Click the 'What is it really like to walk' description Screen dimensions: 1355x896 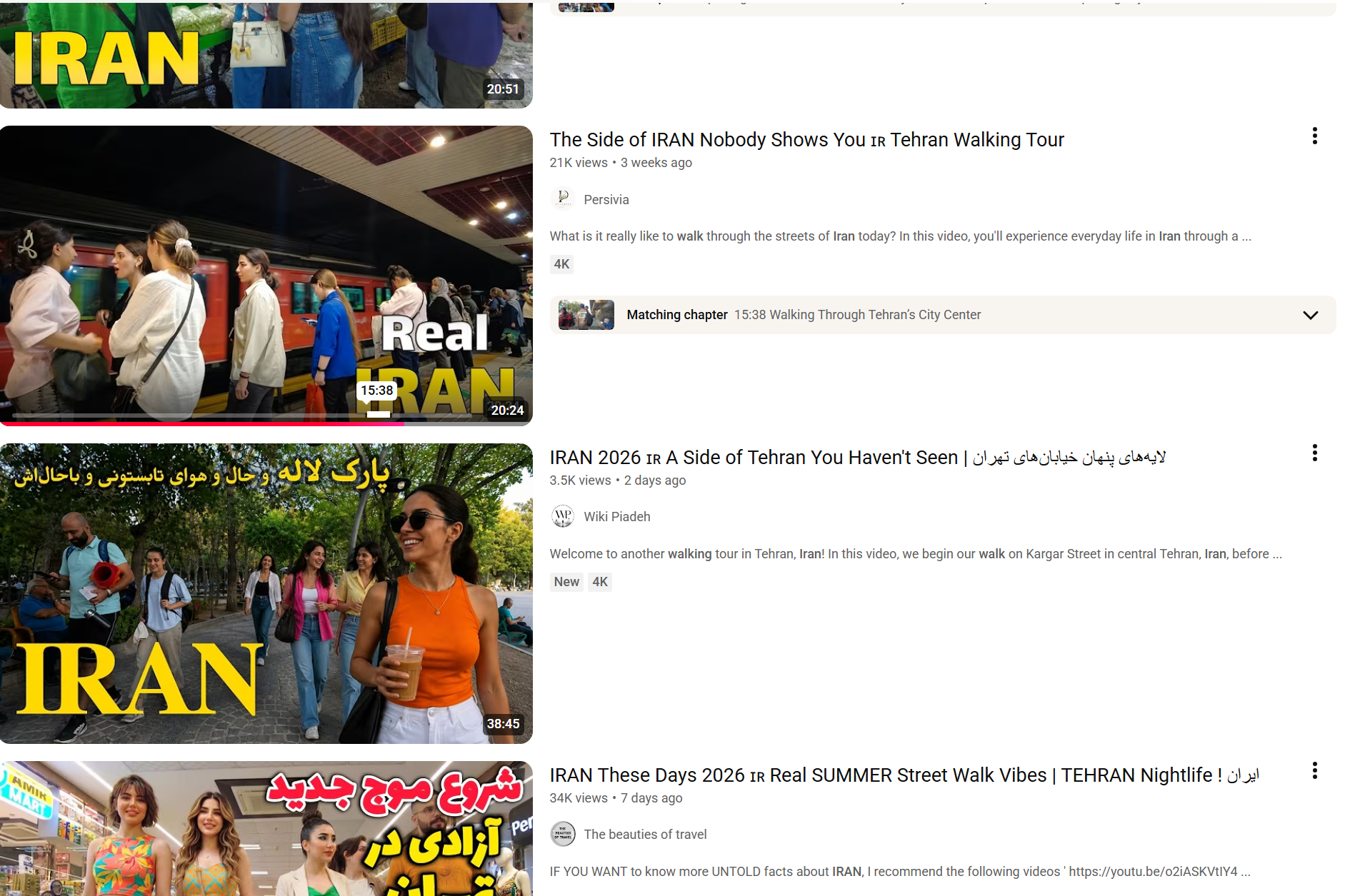coord(900,236)
